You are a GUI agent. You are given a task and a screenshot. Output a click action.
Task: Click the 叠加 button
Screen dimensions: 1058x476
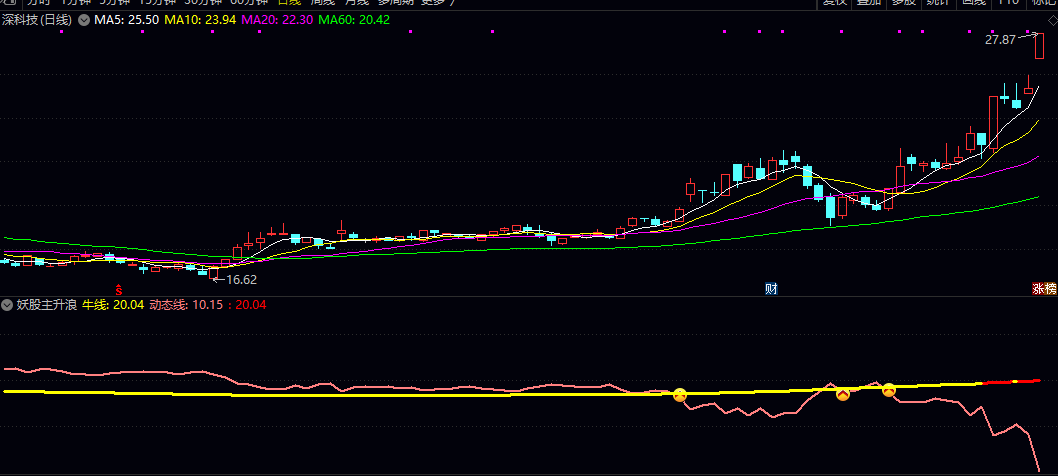pyautogui.click(x=869, y=2)
